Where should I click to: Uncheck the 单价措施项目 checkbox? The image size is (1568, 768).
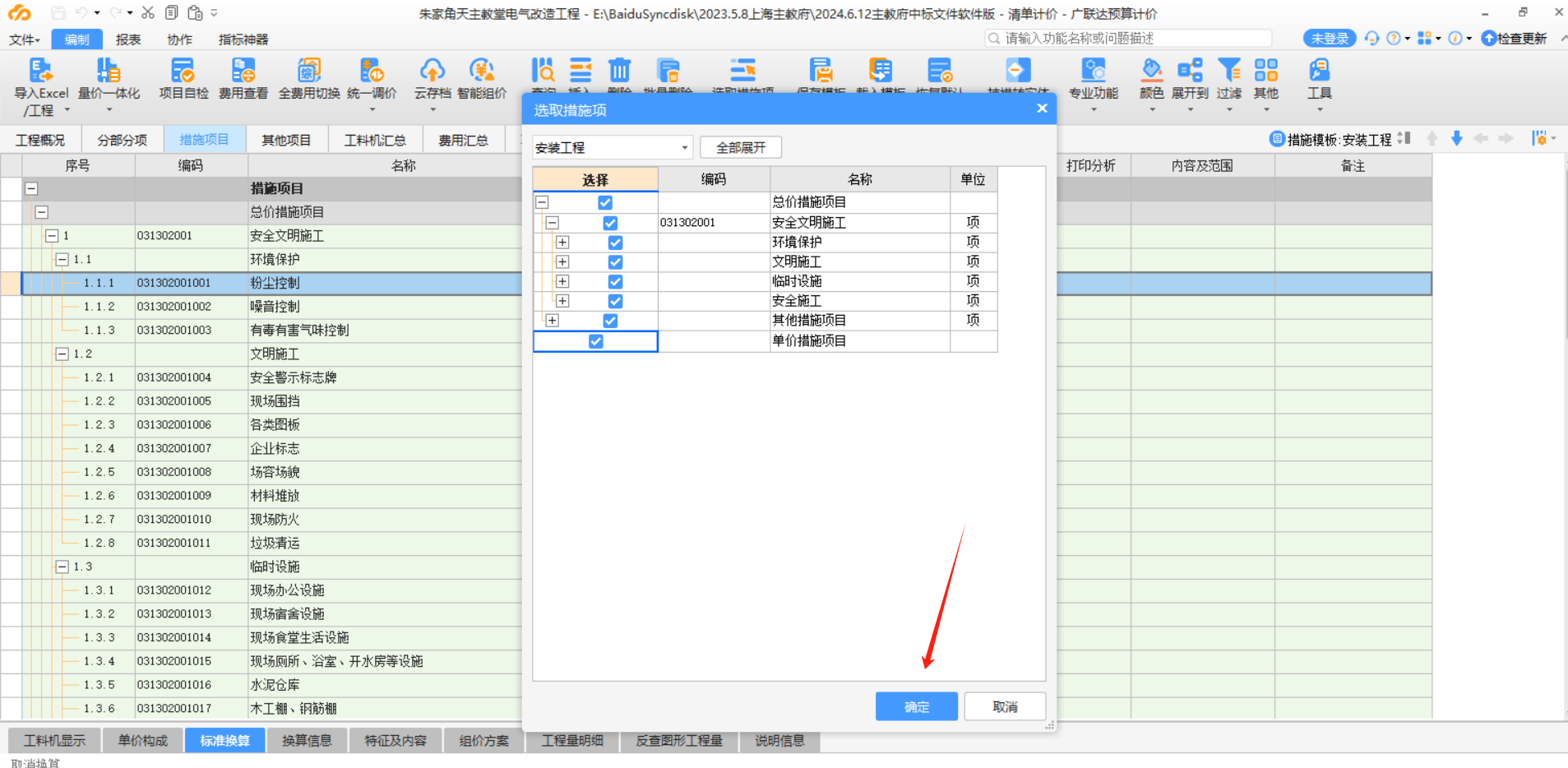pyautogui.click(x=596, y=341)
